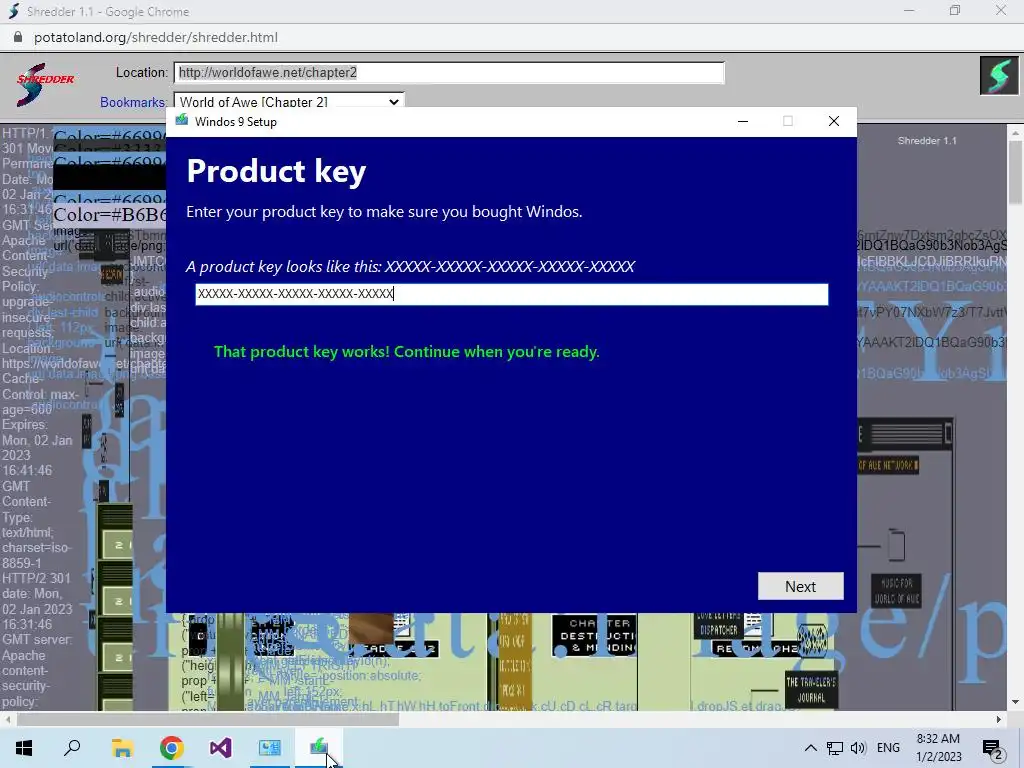1024x768 pixels.
Task: Show hidden system tray icons
Action: point(810,748)
